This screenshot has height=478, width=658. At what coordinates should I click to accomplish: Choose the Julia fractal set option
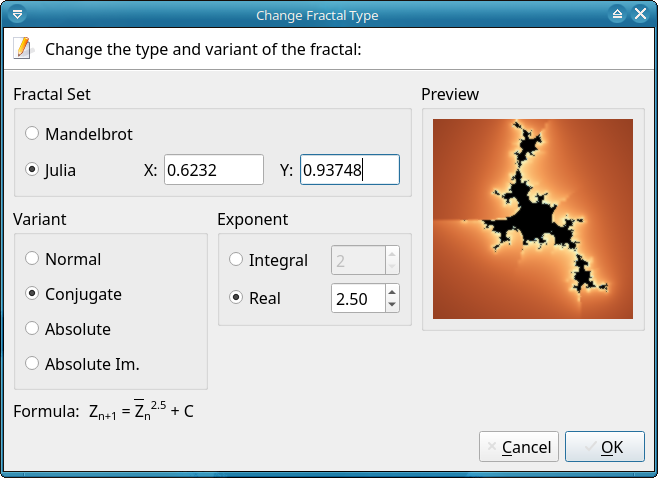click(x=33, y=169)
